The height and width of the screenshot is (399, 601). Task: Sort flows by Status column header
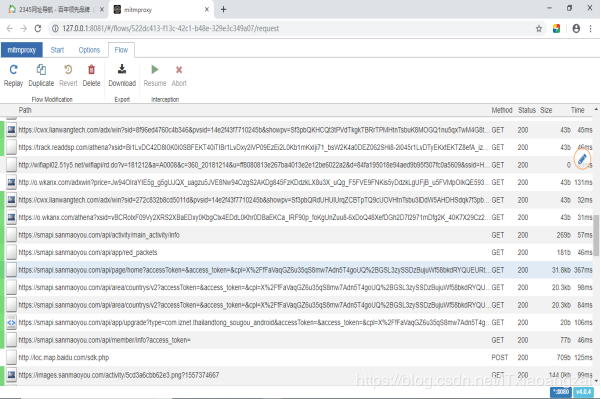tap(527, 110)
